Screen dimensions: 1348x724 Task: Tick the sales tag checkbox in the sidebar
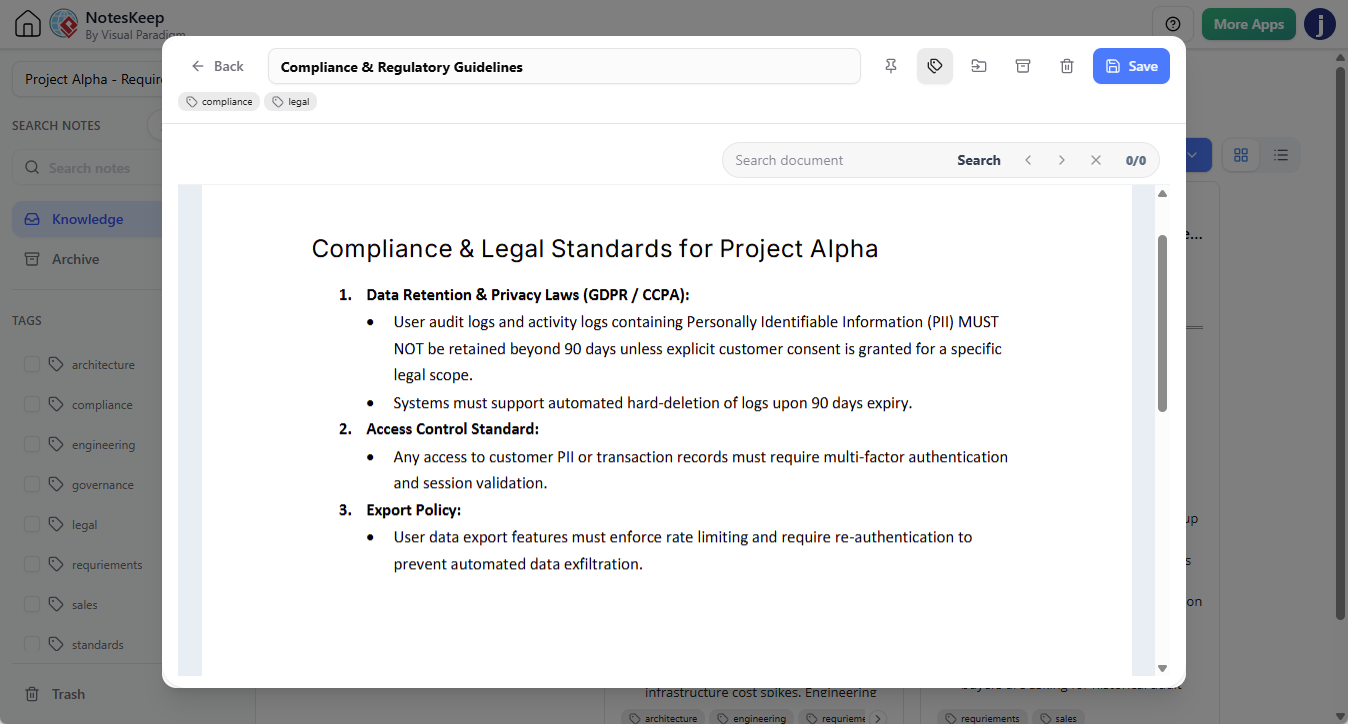click(x=32, y=604)
